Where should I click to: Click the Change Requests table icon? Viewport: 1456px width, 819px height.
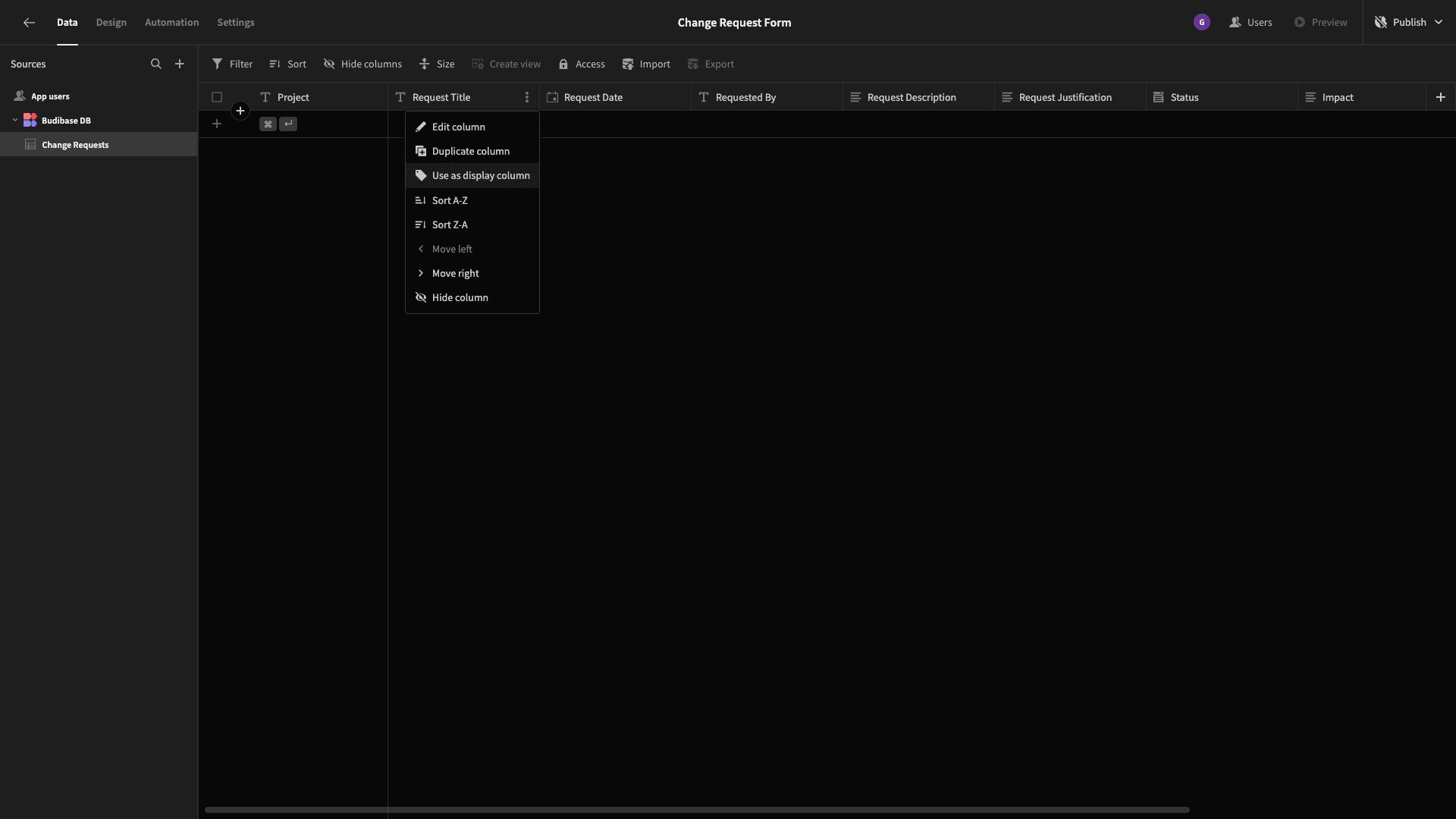pos(30,145)
